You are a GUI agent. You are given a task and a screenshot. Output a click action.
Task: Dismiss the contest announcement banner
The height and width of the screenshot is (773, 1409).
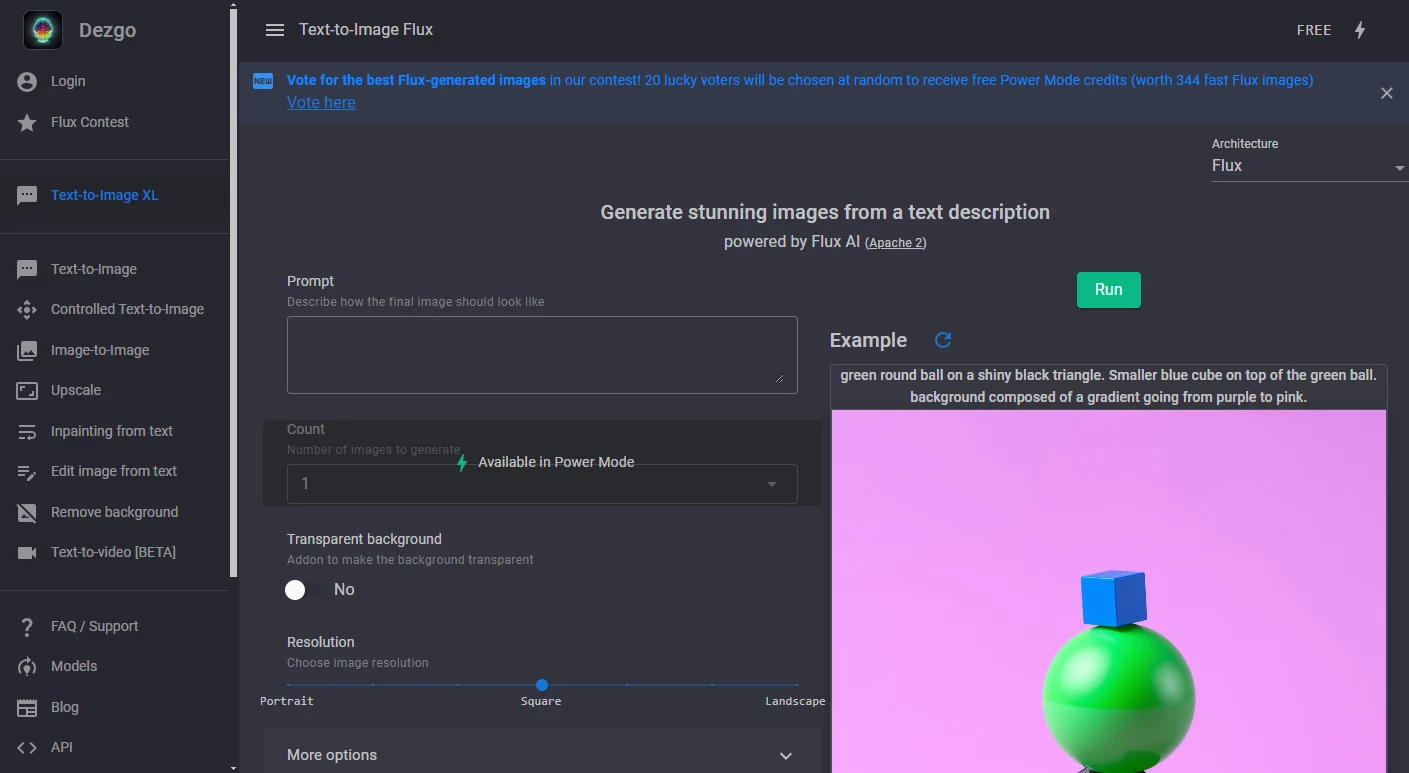point(1386,93)
